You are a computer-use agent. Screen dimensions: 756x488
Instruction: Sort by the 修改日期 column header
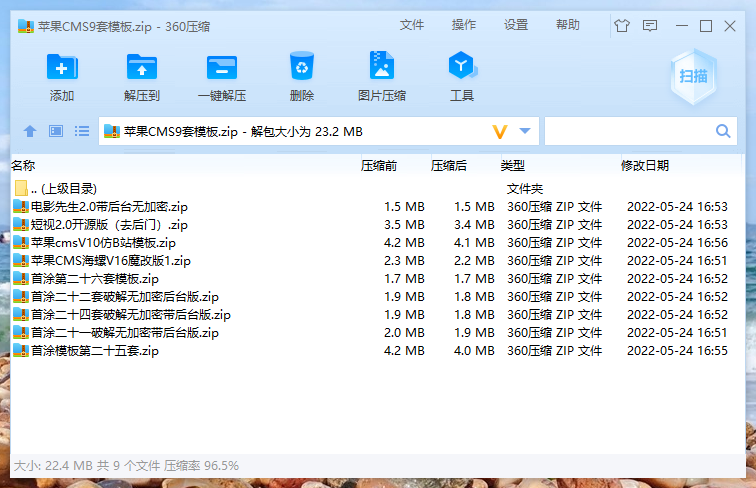click(x=645, y=166)
